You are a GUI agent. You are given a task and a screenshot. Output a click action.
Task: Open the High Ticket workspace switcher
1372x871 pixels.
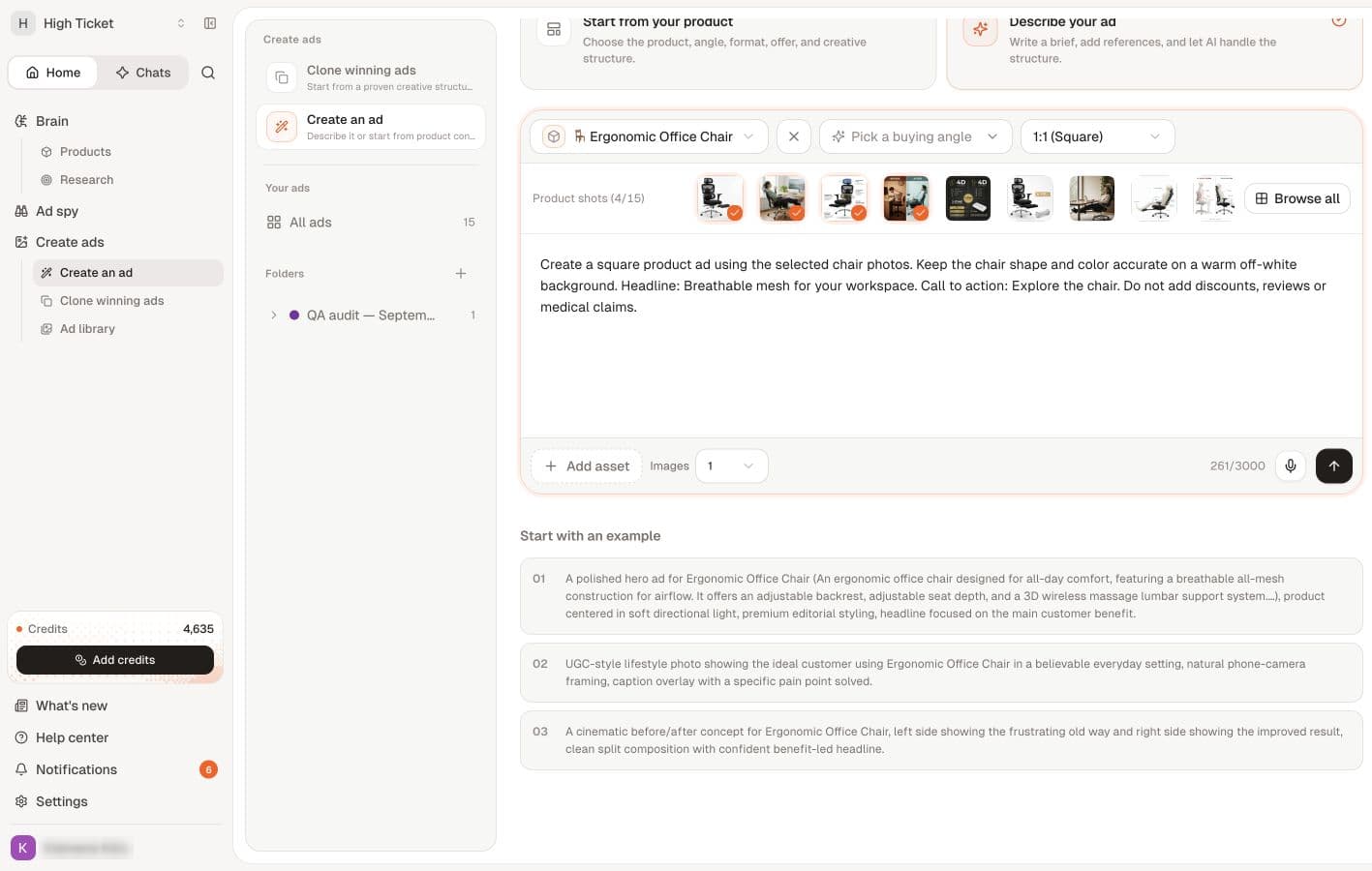coord(99,23)
